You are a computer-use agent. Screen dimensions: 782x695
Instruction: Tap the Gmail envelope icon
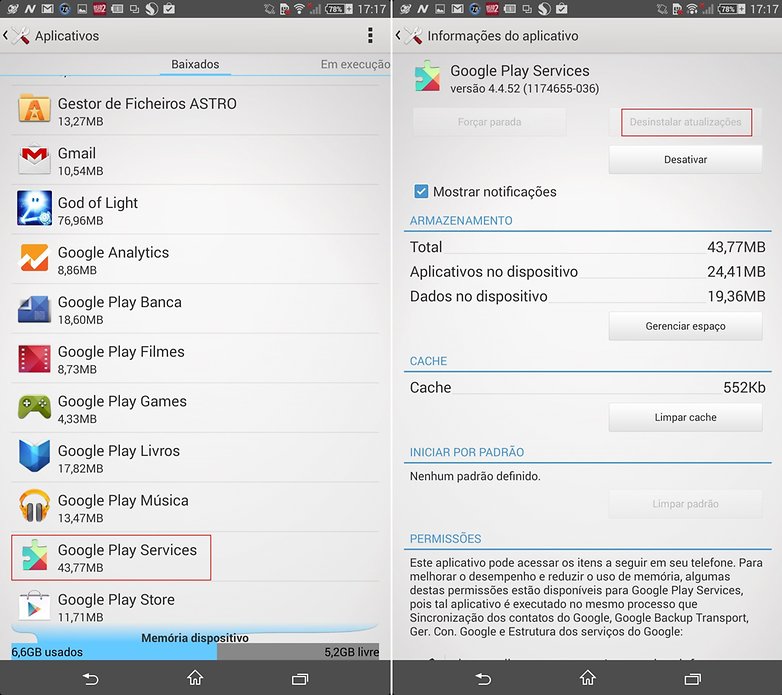(34, 159)
